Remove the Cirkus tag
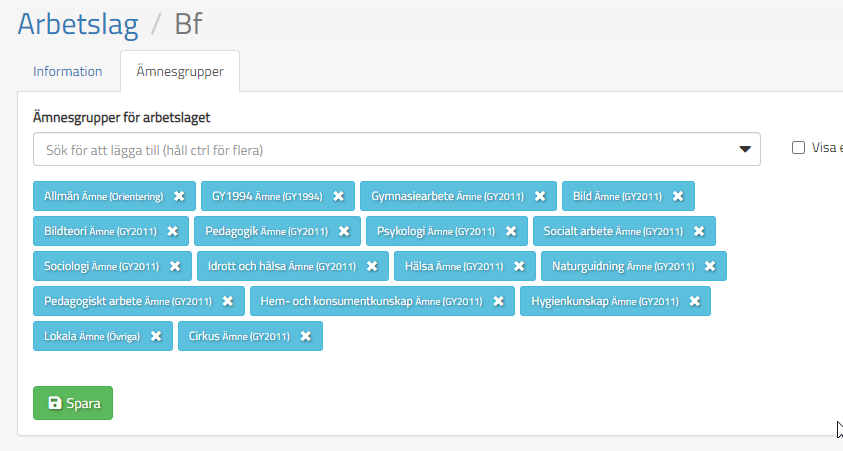The width and height of the screenshot is (843, 451). point(306,336)
